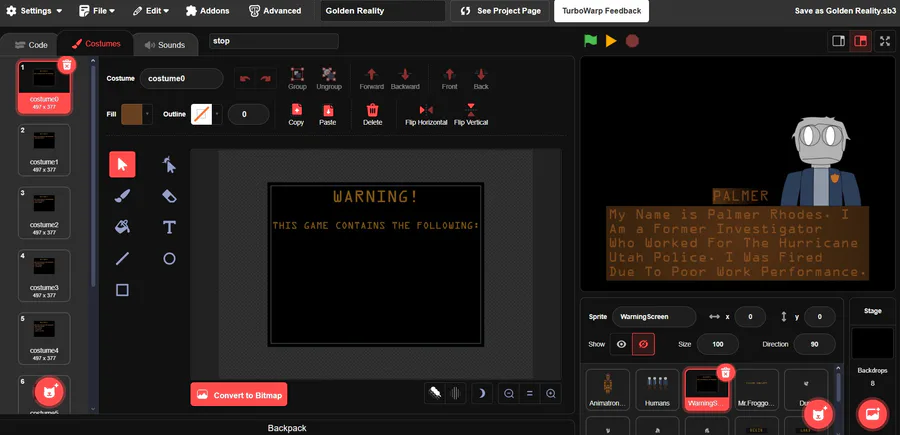
Task: Open the Edit menu
Action: coord(150,10)
